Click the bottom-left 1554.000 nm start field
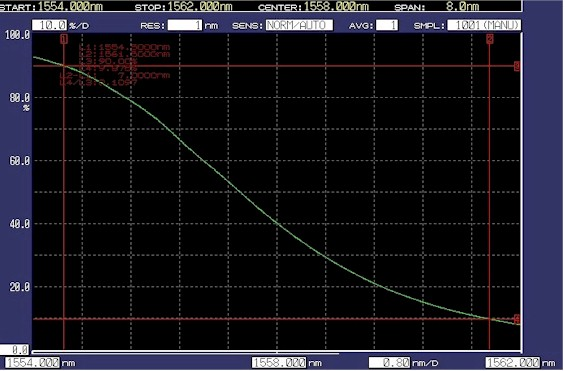This screenshot has height=371, width=565. 32,362
